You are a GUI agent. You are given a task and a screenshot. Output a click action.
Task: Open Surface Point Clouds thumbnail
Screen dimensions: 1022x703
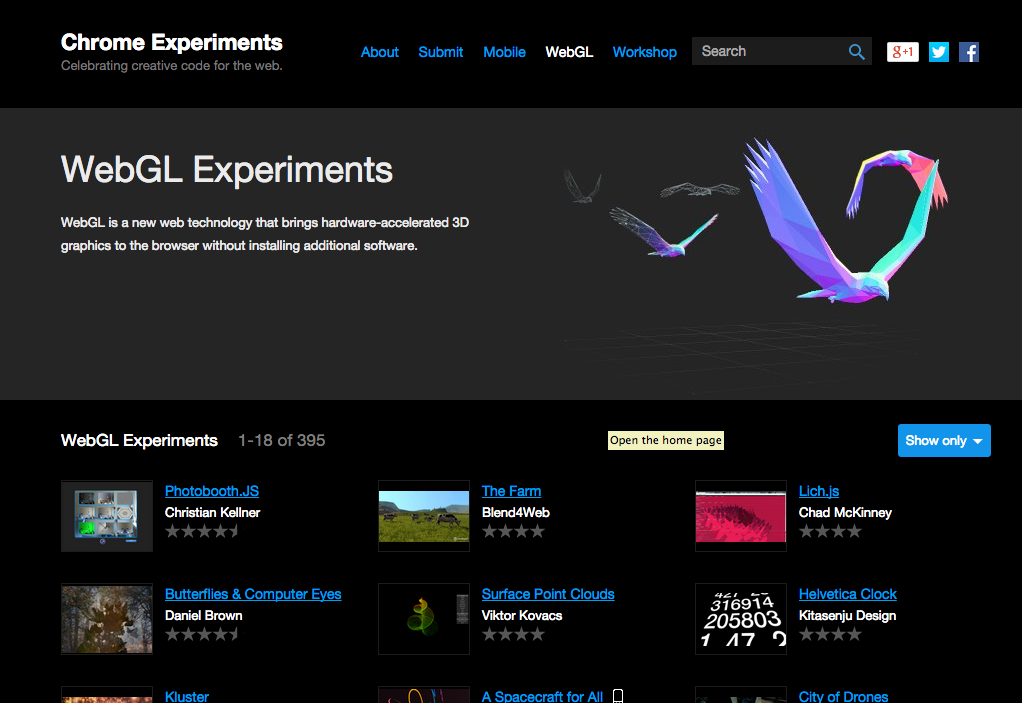[424, 619]
